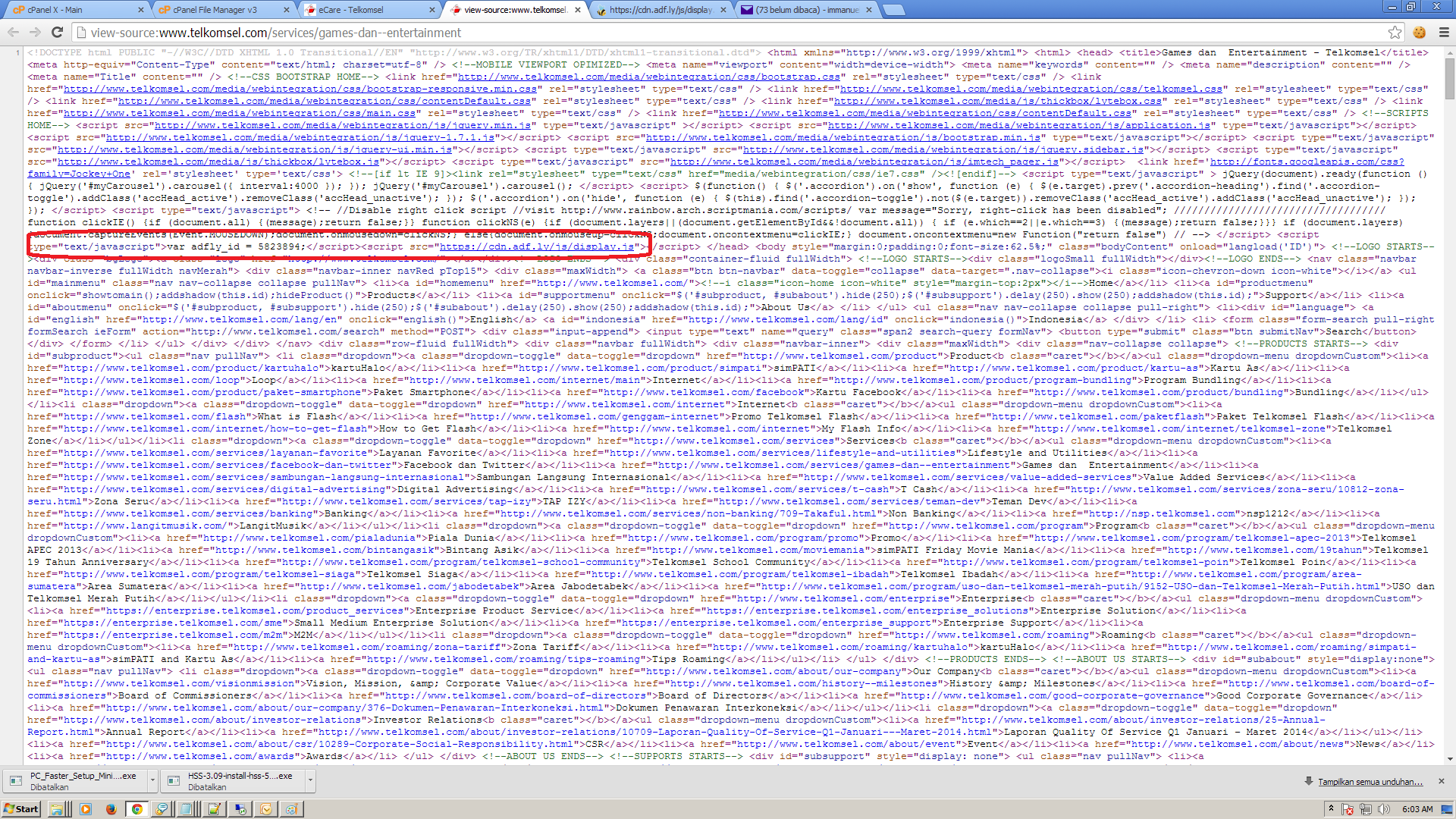Click the Chrome taskbar button
Screen dimensions: 1456x819
pyautogui.click(x=136, y=809)
